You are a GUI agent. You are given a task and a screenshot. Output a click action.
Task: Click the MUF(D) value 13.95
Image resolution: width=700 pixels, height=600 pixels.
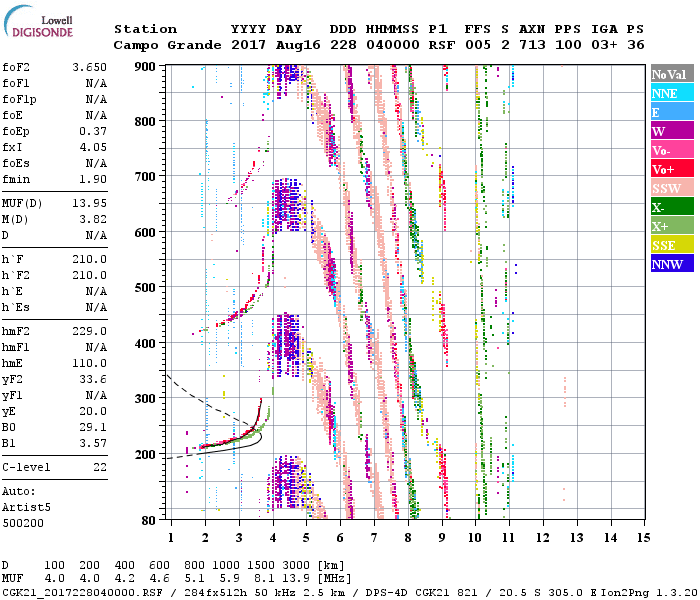(x=89, y=204)
